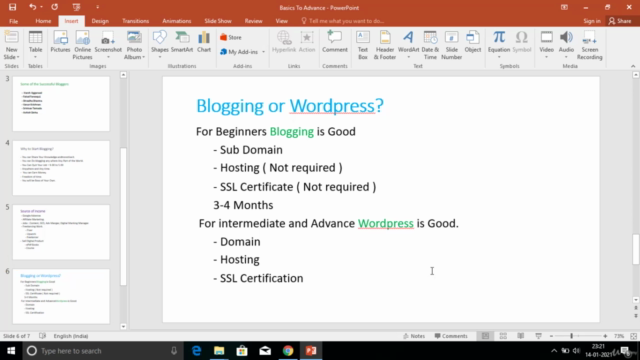Fit slide to current window
The image size is (640, 360).
pos(633,336)
